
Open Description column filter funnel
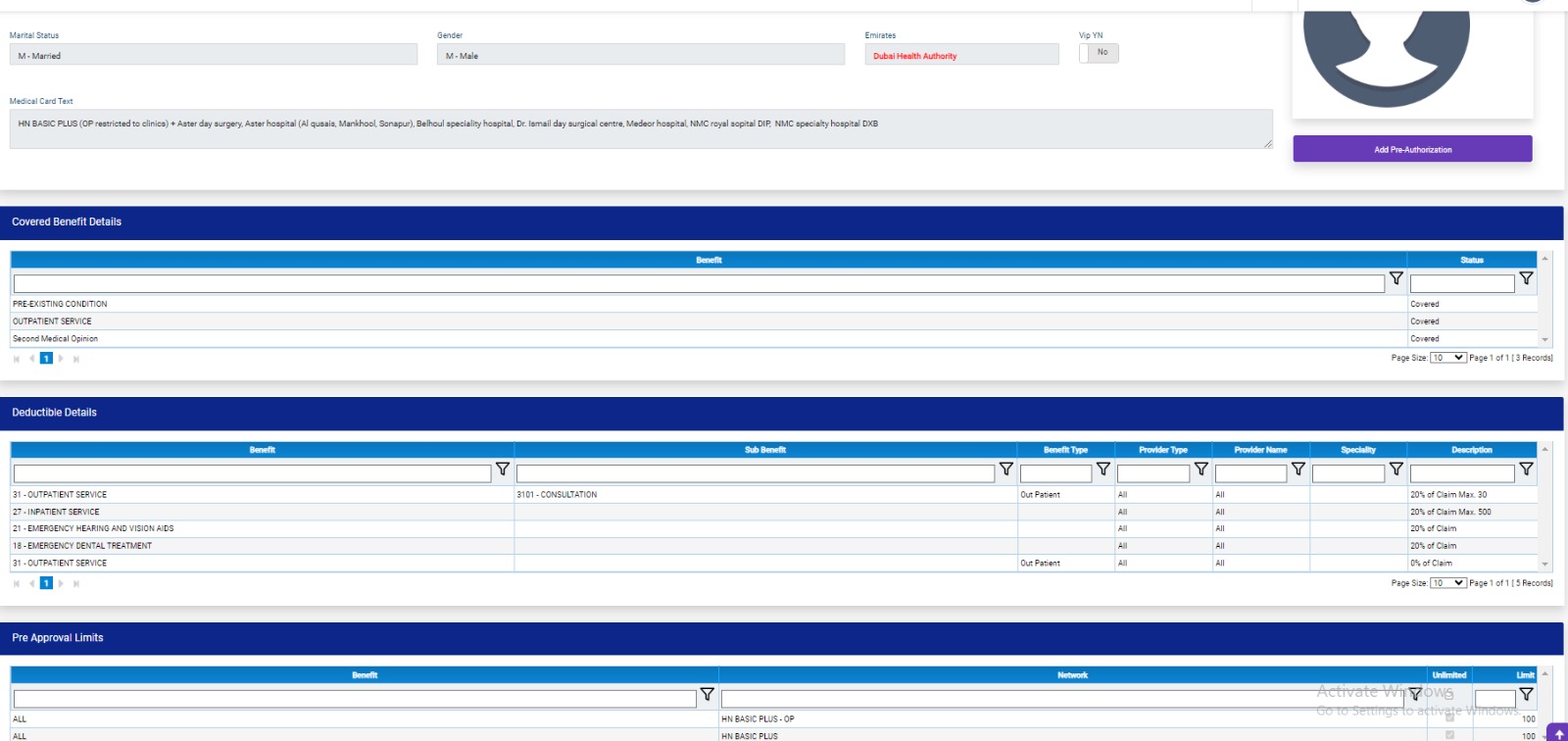[1526, 469]
